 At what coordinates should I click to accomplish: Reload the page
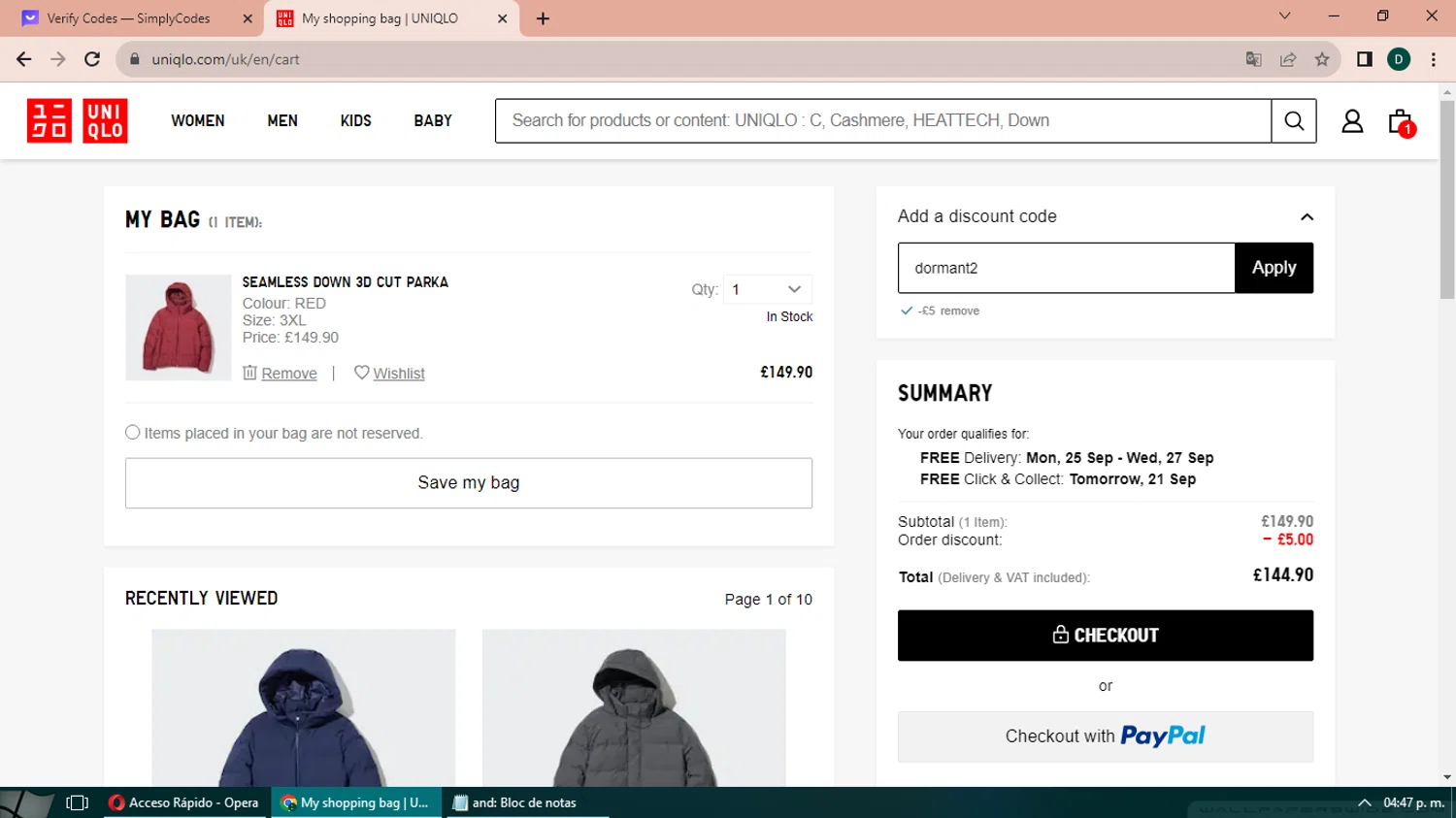(92, 59)
